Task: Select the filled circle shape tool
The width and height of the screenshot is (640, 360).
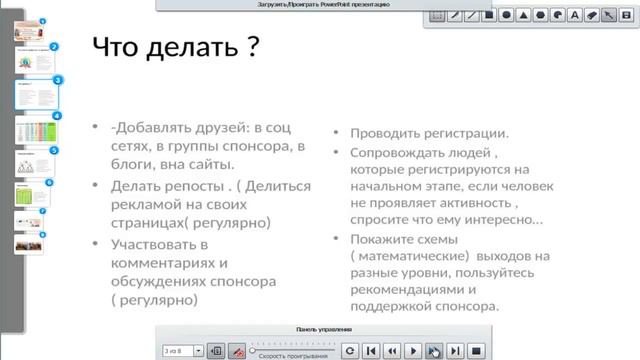Action: pos(506,16)
